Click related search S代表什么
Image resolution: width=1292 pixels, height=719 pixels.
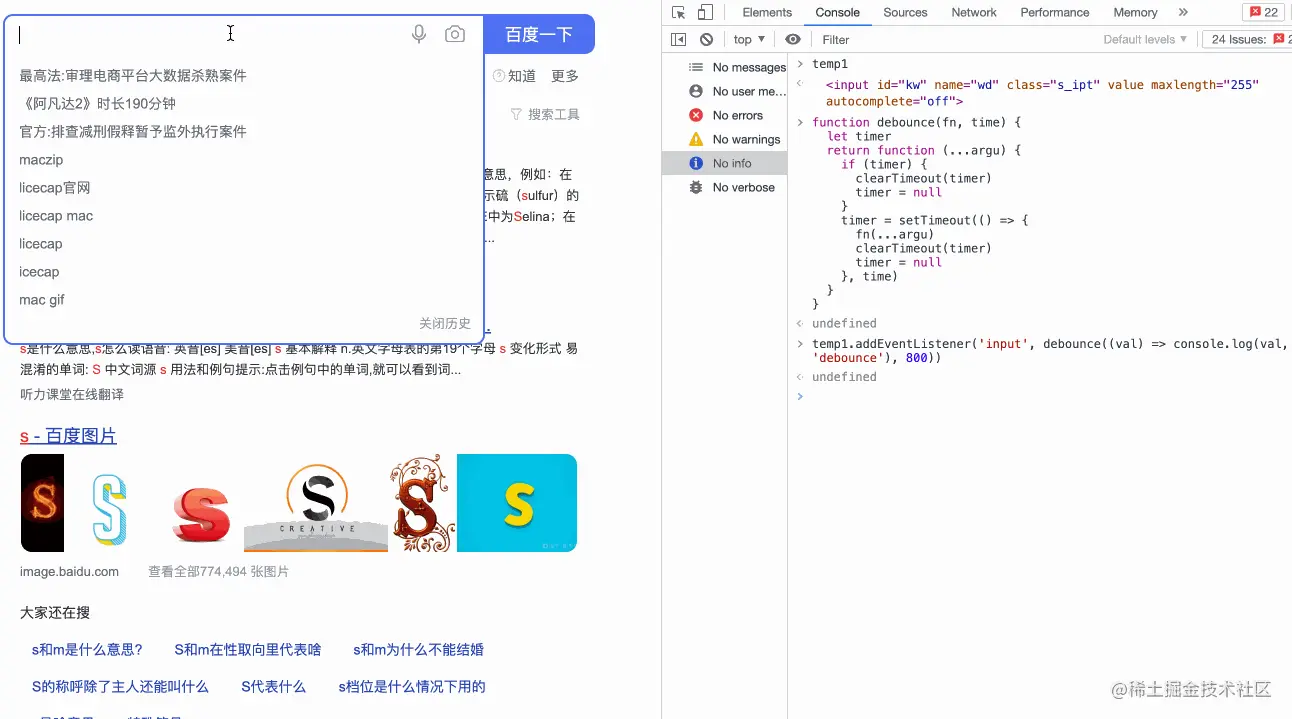tap(273, 687)
